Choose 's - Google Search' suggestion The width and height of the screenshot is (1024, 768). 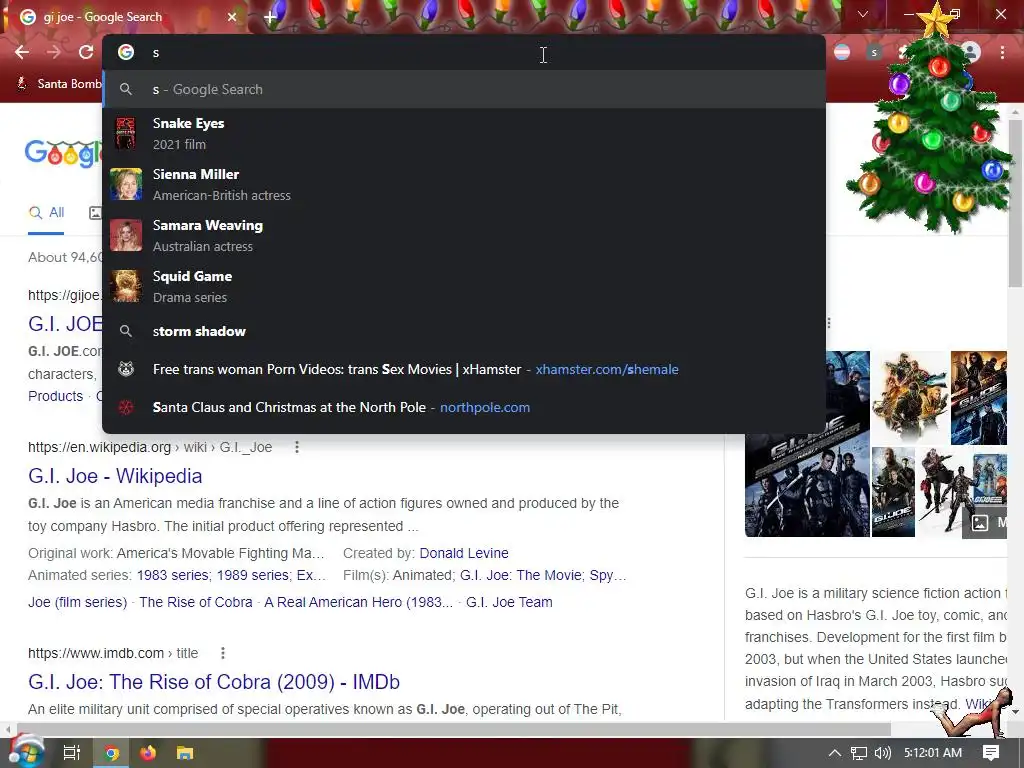coord(464,89)
